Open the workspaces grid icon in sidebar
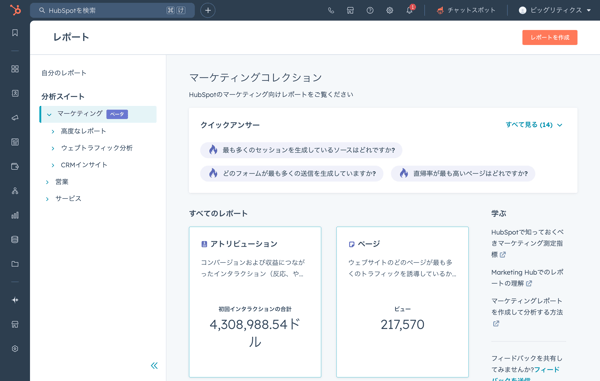 15,69
